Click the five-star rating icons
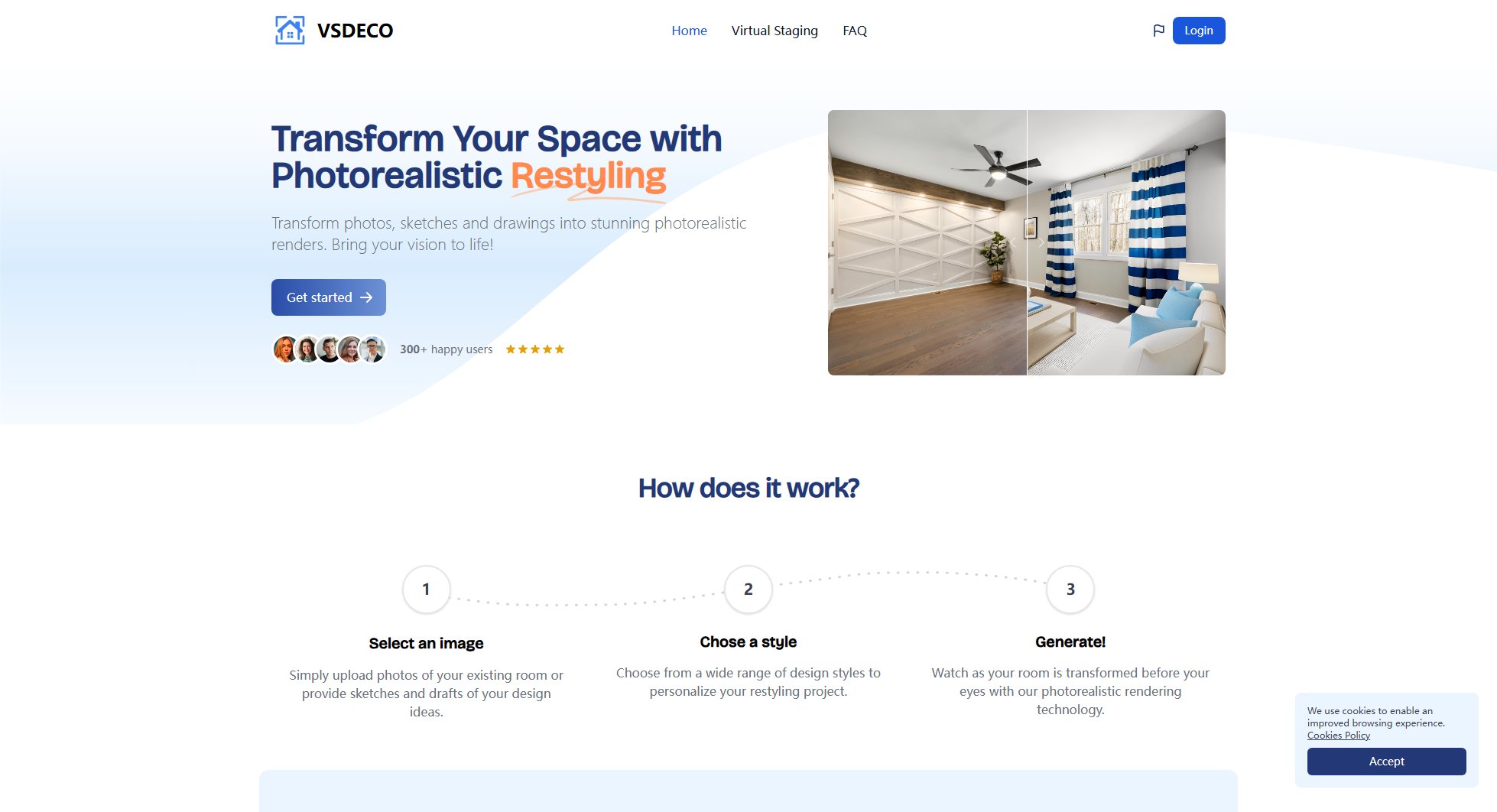This screenshot has width=1497, height=812. click(x=534, y=349)
